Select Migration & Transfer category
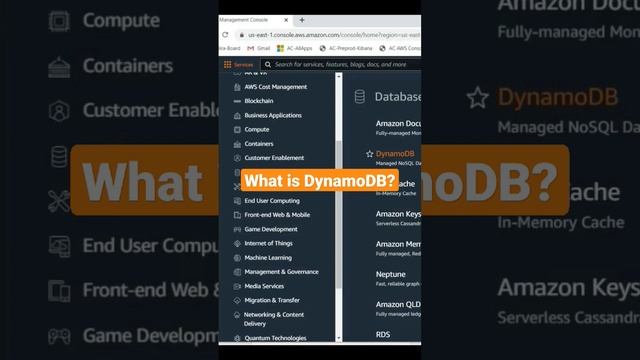640x360 pixels. coord(272,300)
